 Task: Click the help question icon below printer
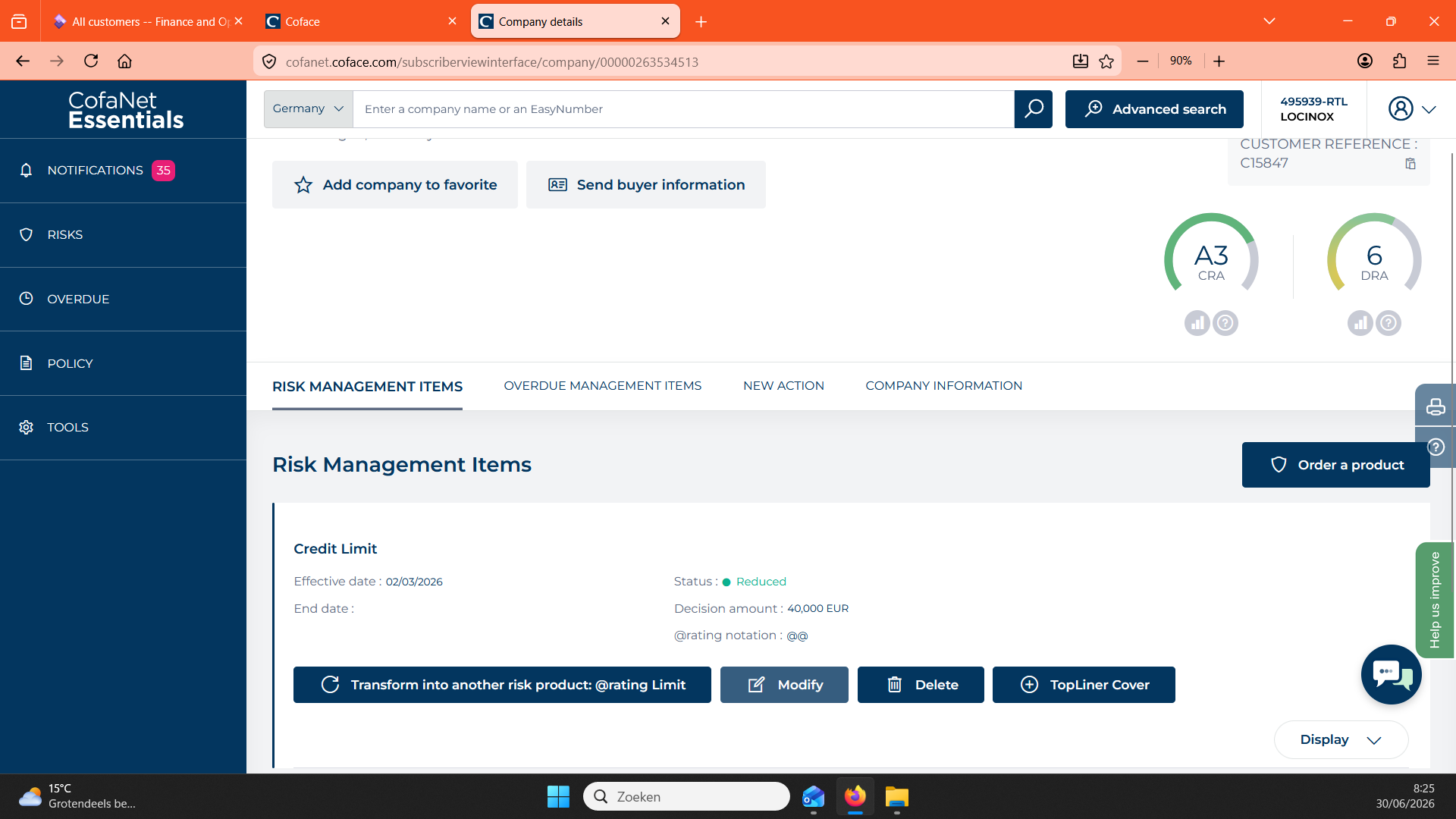(1436, 447)
